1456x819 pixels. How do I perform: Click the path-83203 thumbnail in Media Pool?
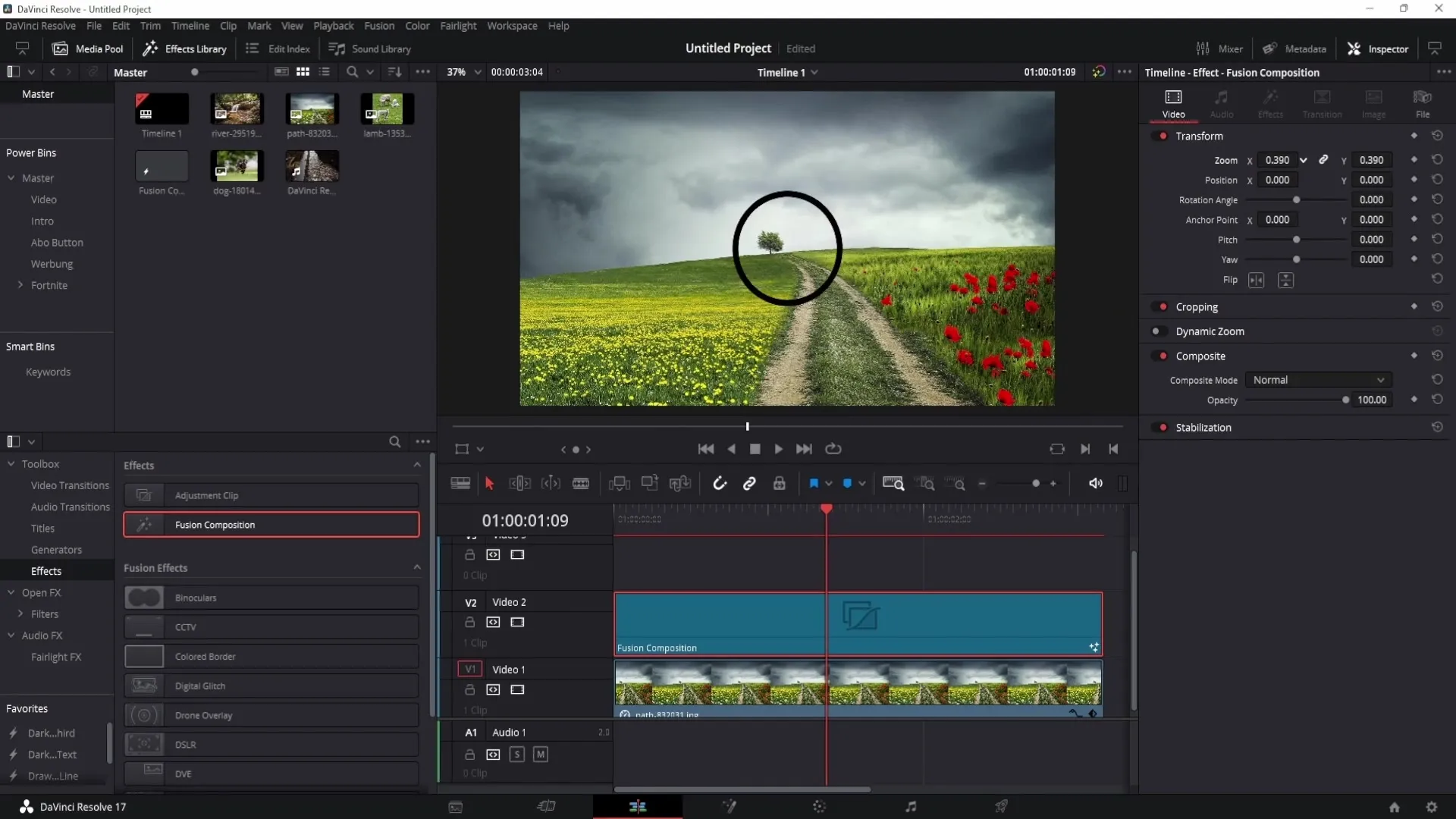[312, 109]
